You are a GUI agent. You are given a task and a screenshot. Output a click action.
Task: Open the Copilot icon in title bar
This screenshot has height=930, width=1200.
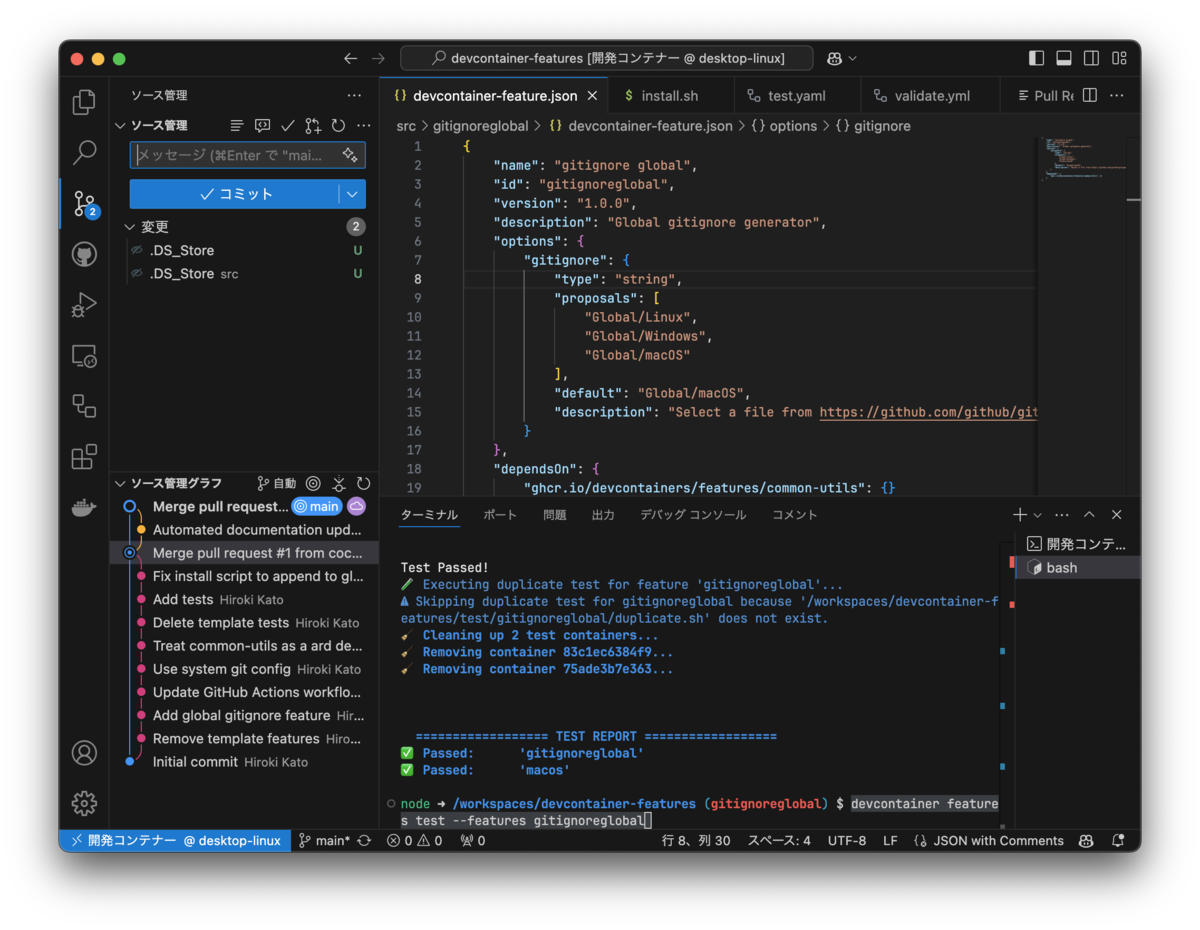click(x=834, y=59)
